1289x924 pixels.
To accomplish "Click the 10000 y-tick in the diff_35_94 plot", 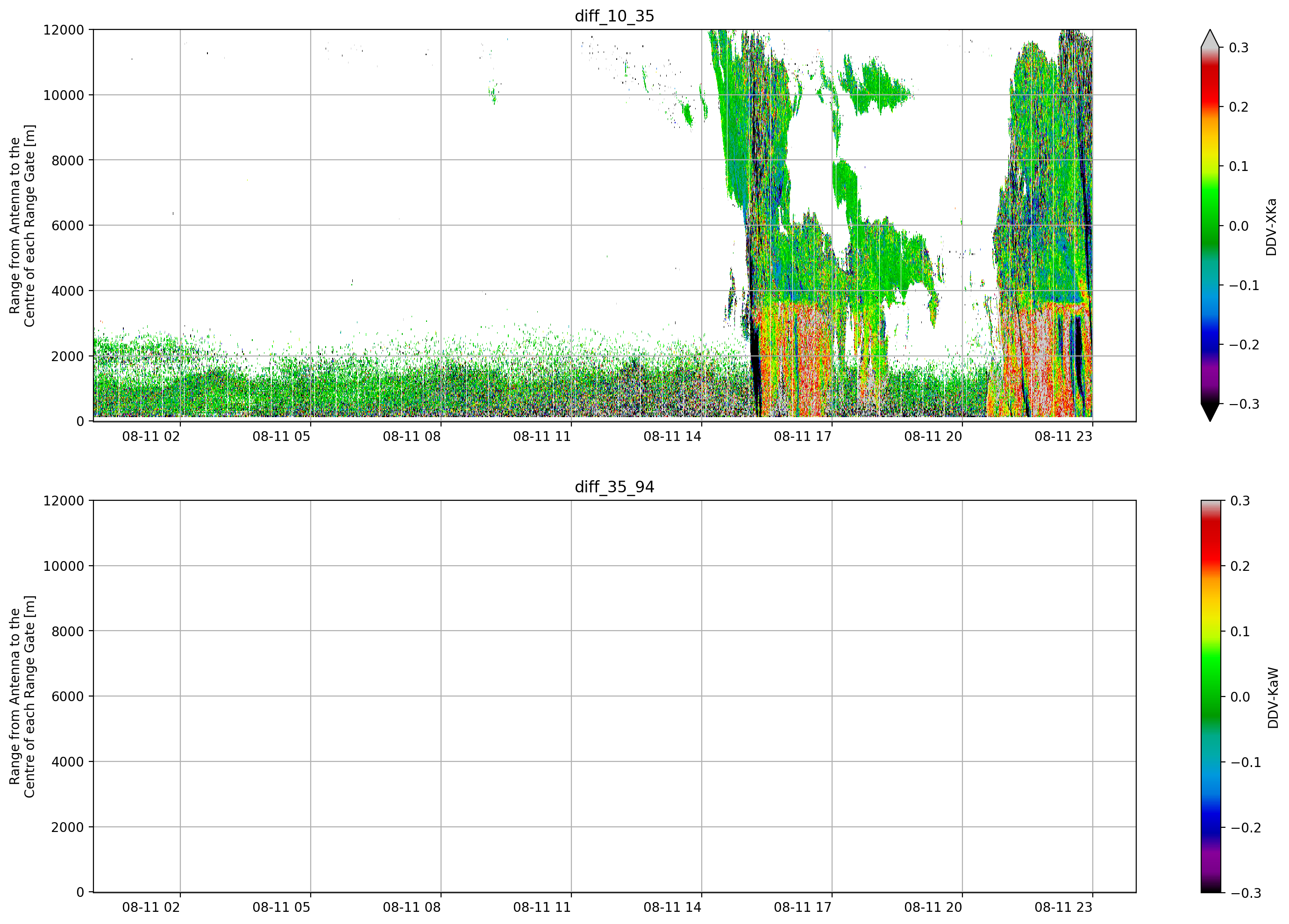I will pos(64,566).
